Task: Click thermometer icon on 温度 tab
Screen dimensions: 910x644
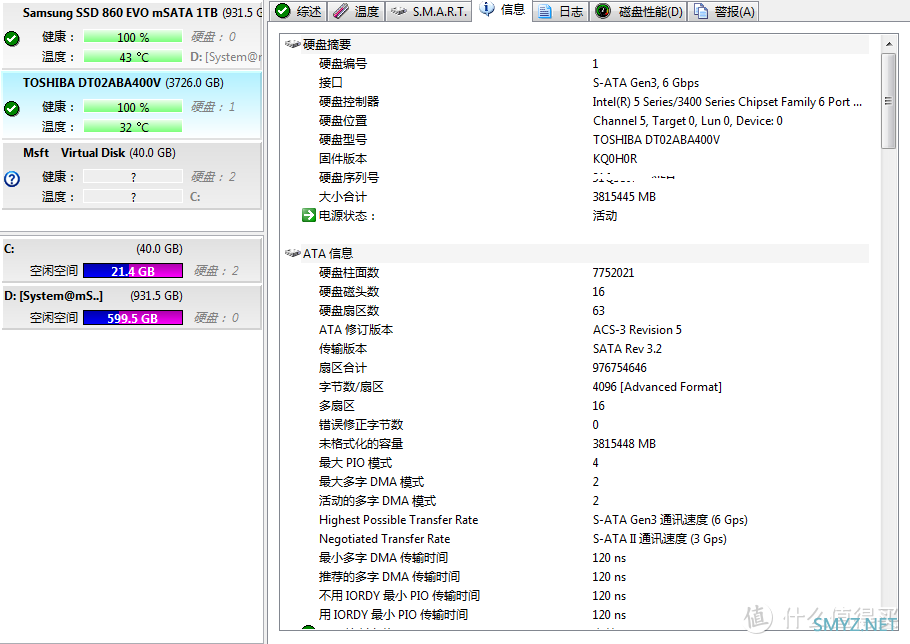Action: tap(341, 10)
